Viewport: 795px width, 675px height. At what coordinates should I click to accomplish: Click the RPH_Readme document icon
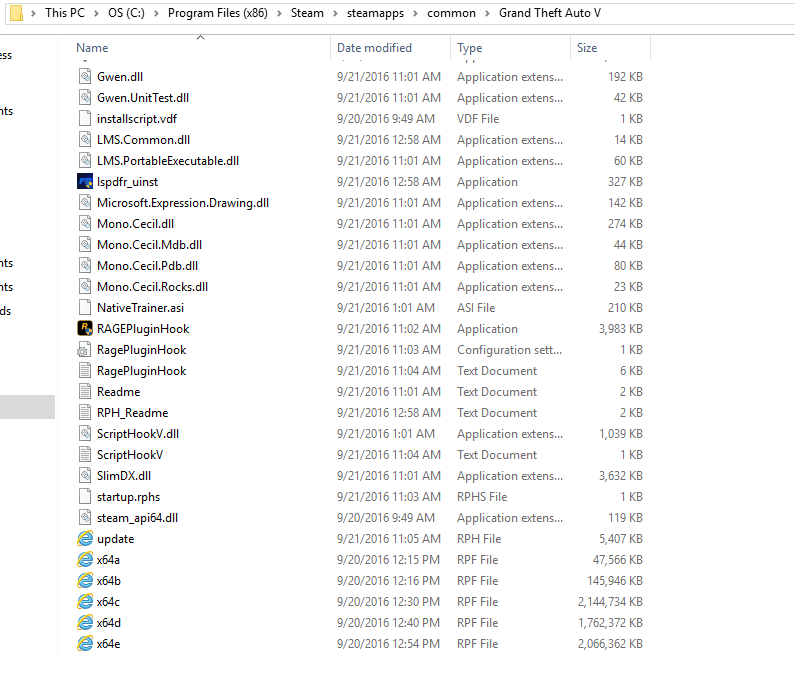pos(85,413)
